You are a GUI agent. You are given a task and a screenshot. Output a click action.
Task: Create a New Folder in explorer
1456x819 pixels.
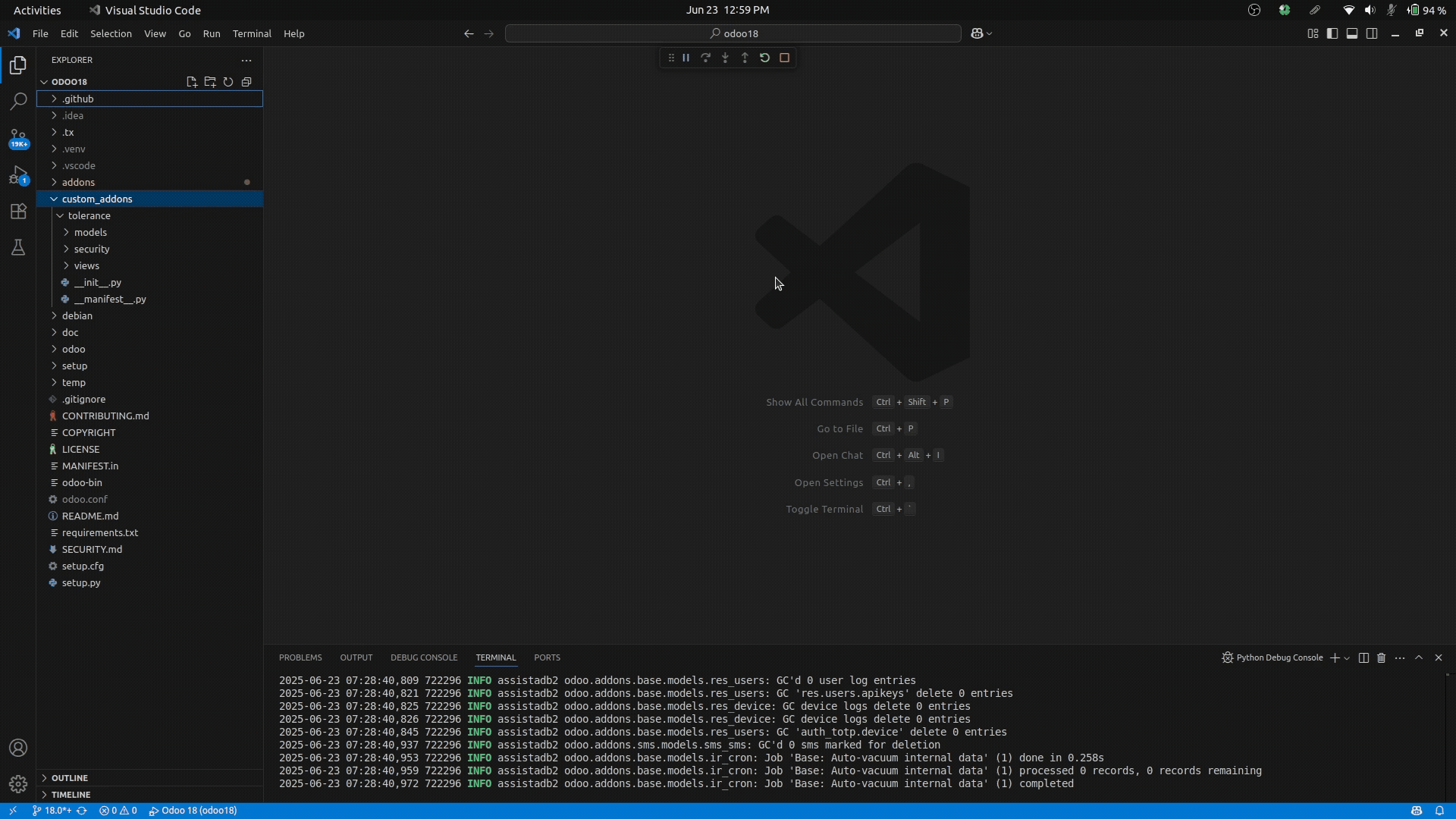[210, 82]
